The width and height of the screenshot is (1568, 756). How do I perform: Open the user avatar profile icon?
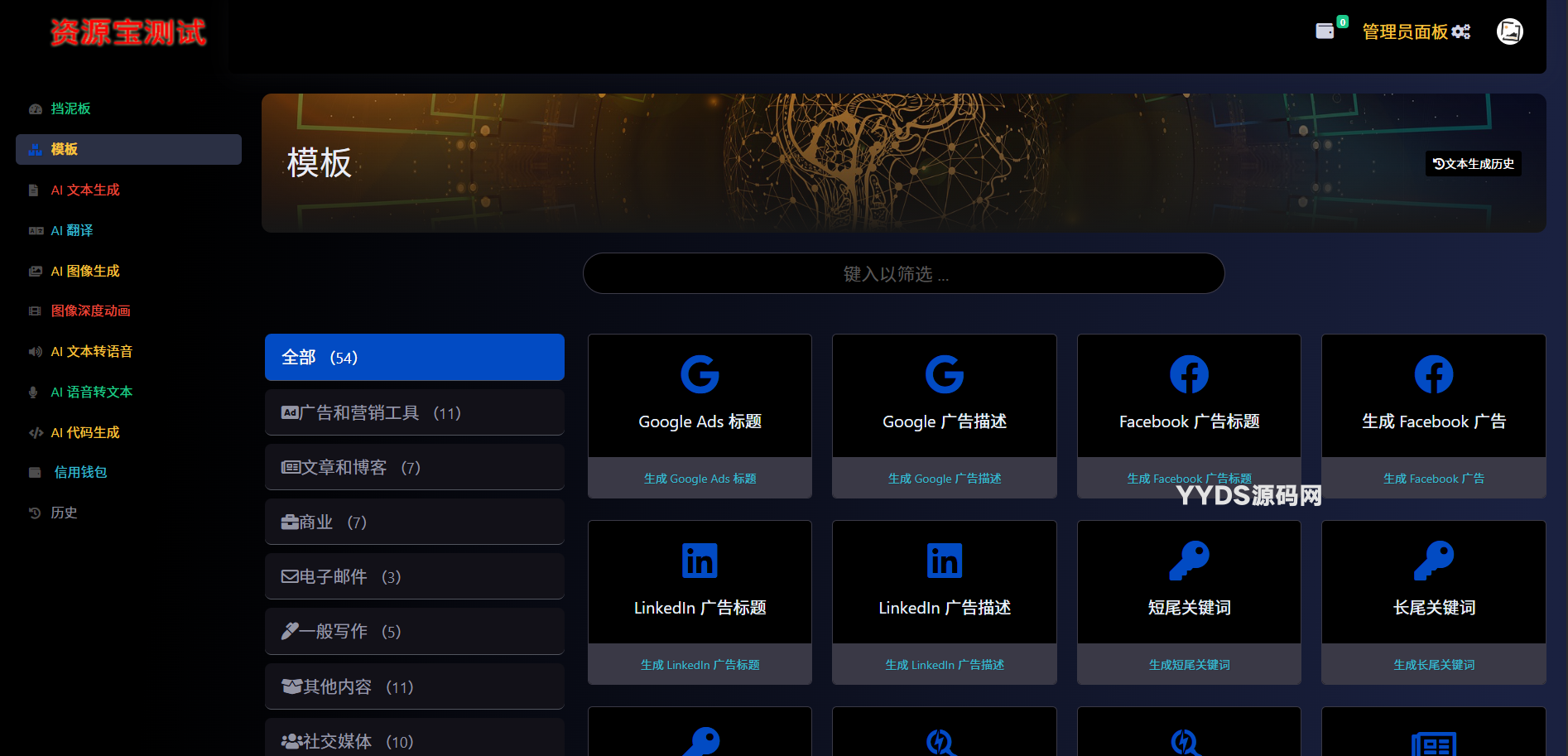pos(1509,31)
